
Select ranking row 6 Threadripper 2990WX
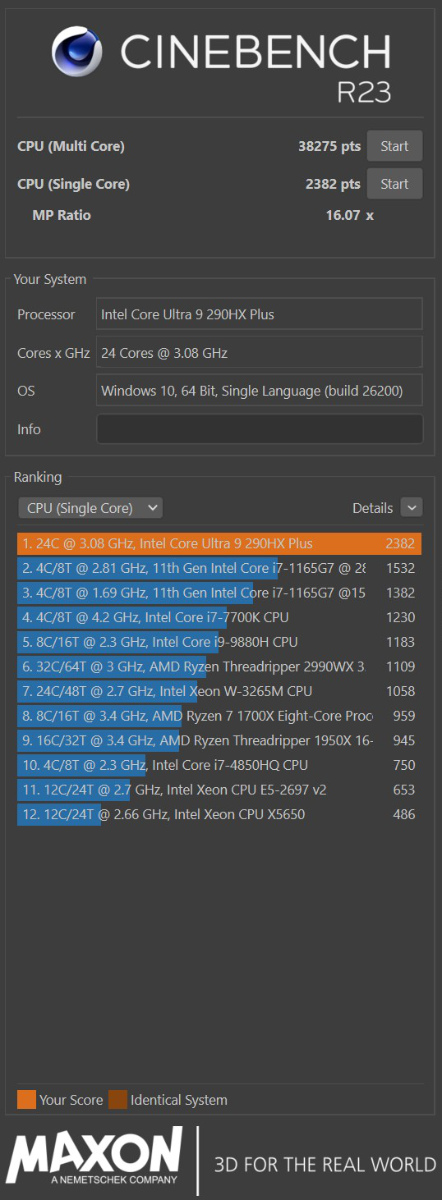click(x=220, y=667)
